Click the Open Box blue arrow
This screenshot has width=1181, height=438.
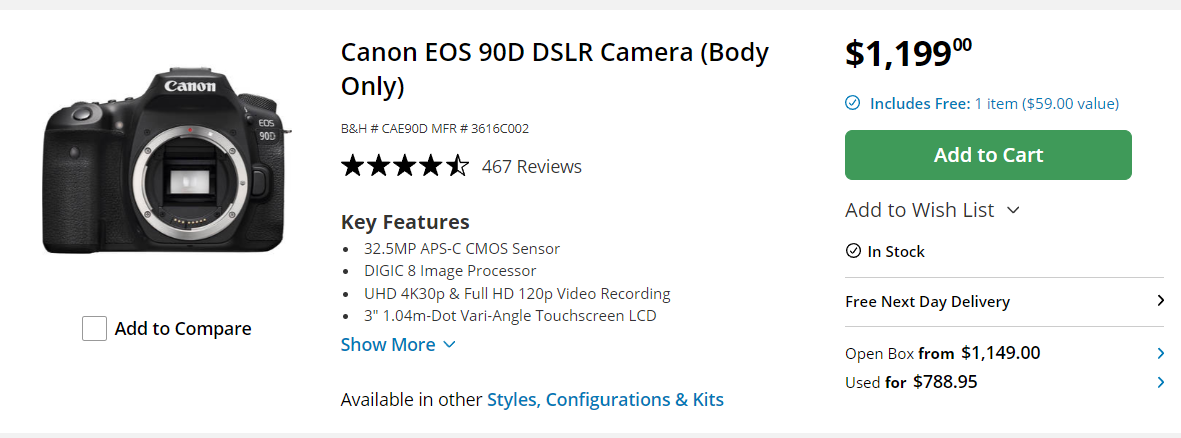(x=1160, y=353)
